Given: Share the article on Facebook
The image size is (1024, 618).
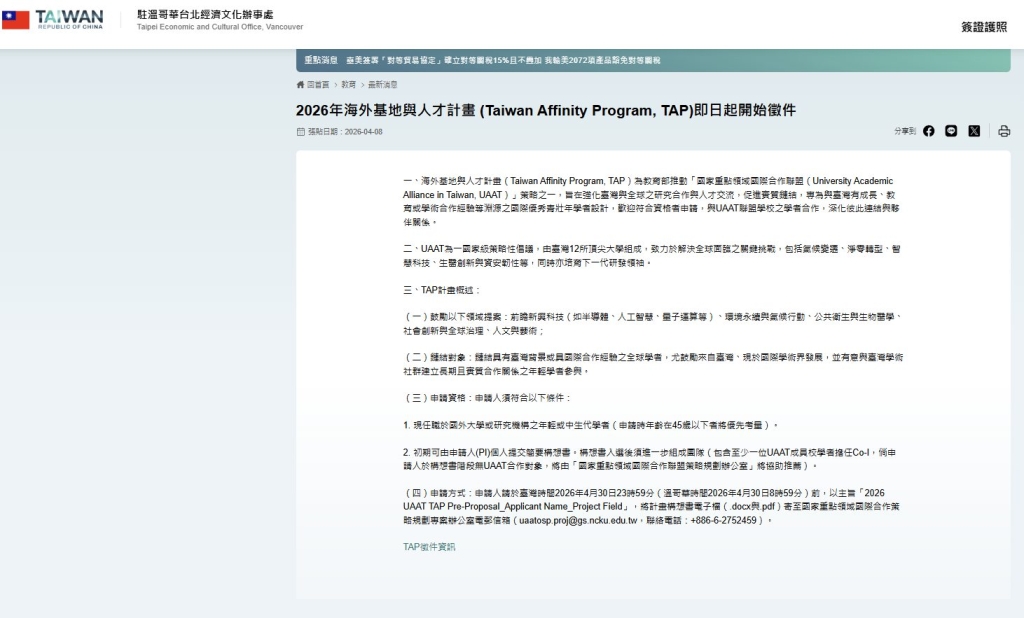Looking at the screenshot, I should point(928,131).
